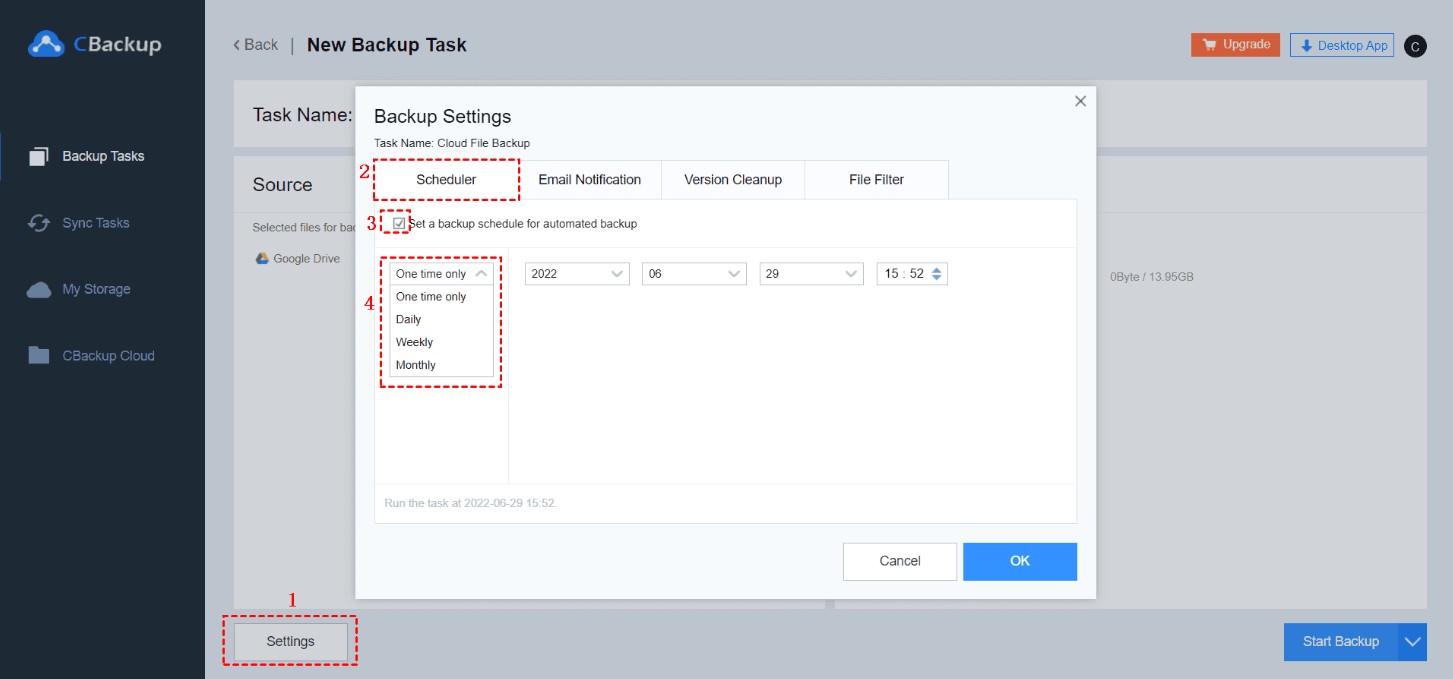Switch to the Email Notification tab
Viewport: 1453px width, 679px height.
(590, 180)
